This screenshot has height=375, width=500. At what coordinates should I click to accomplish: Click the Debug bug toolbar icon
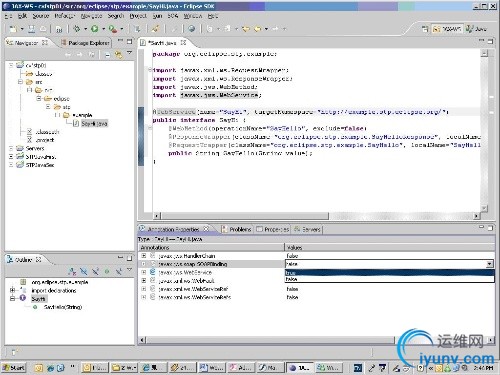click(77, 29)
